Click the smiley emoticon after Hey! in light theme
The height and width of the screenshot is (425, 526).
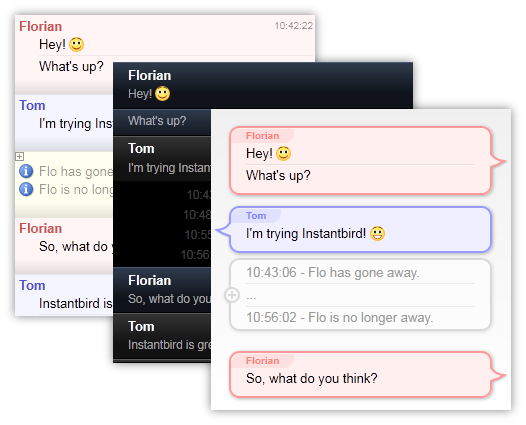(76, 44)
